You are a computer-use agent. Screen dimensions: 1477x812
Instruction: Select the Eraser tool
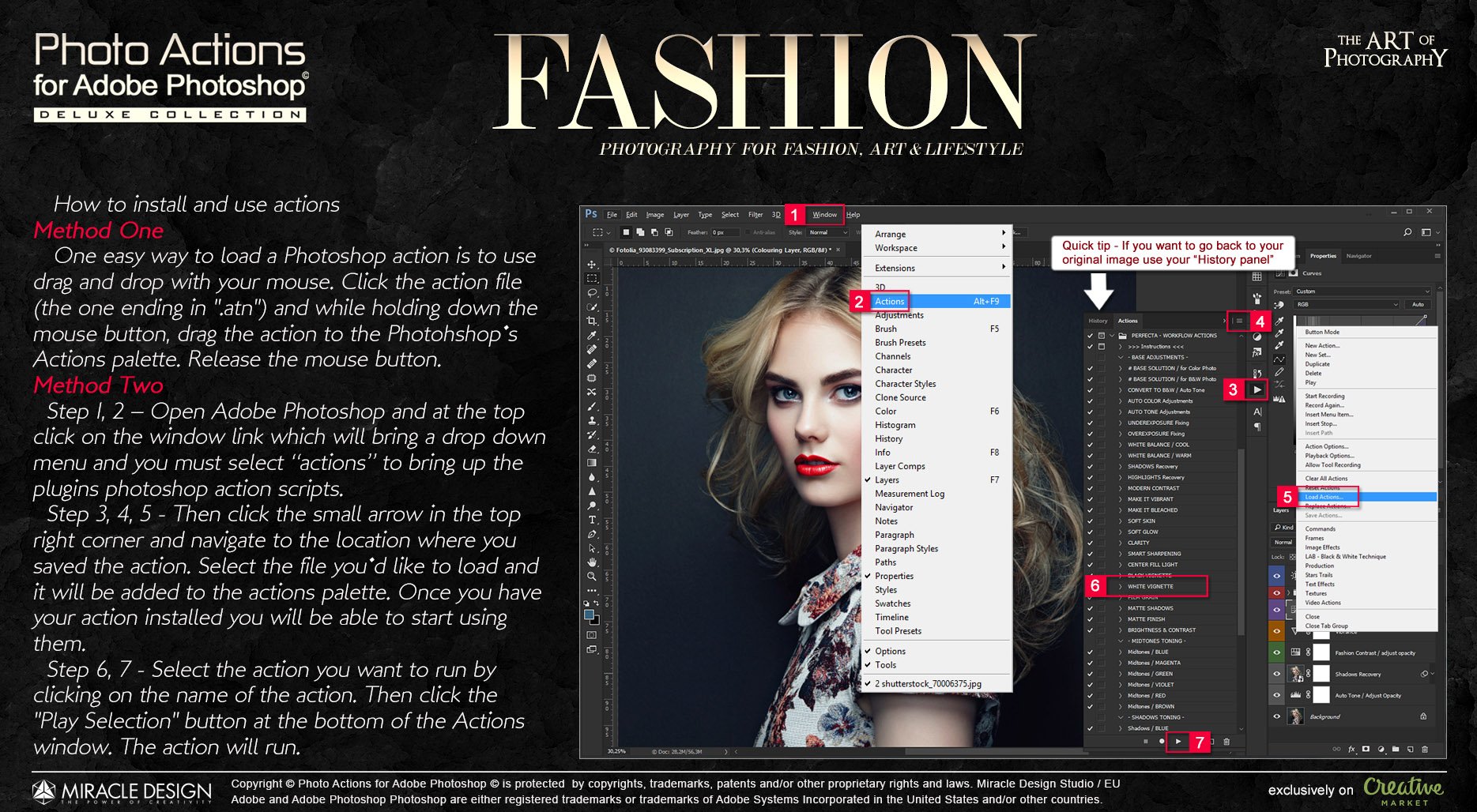(x=592, y=449)
